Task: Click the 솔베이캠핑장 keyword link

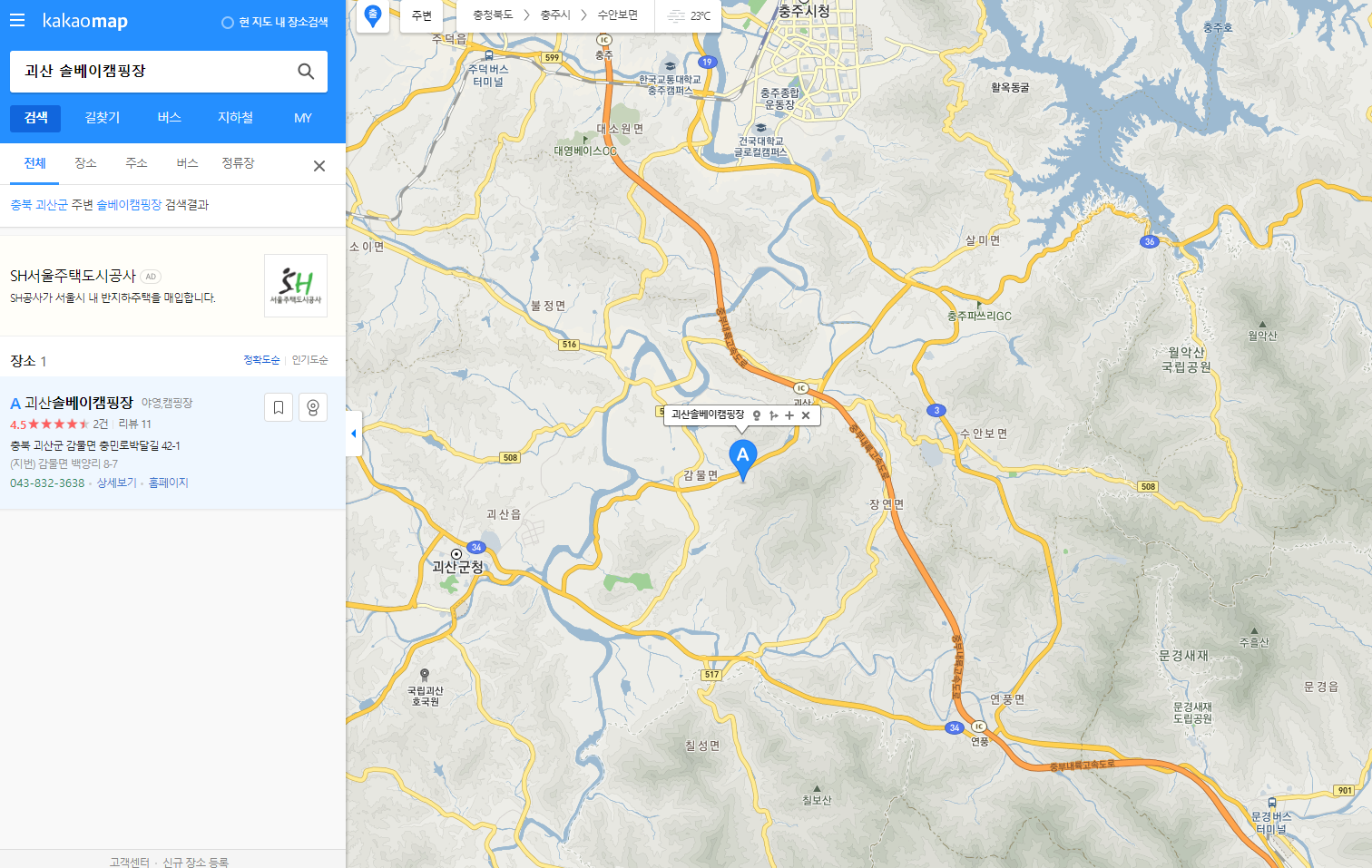Action: click(129, 205)
